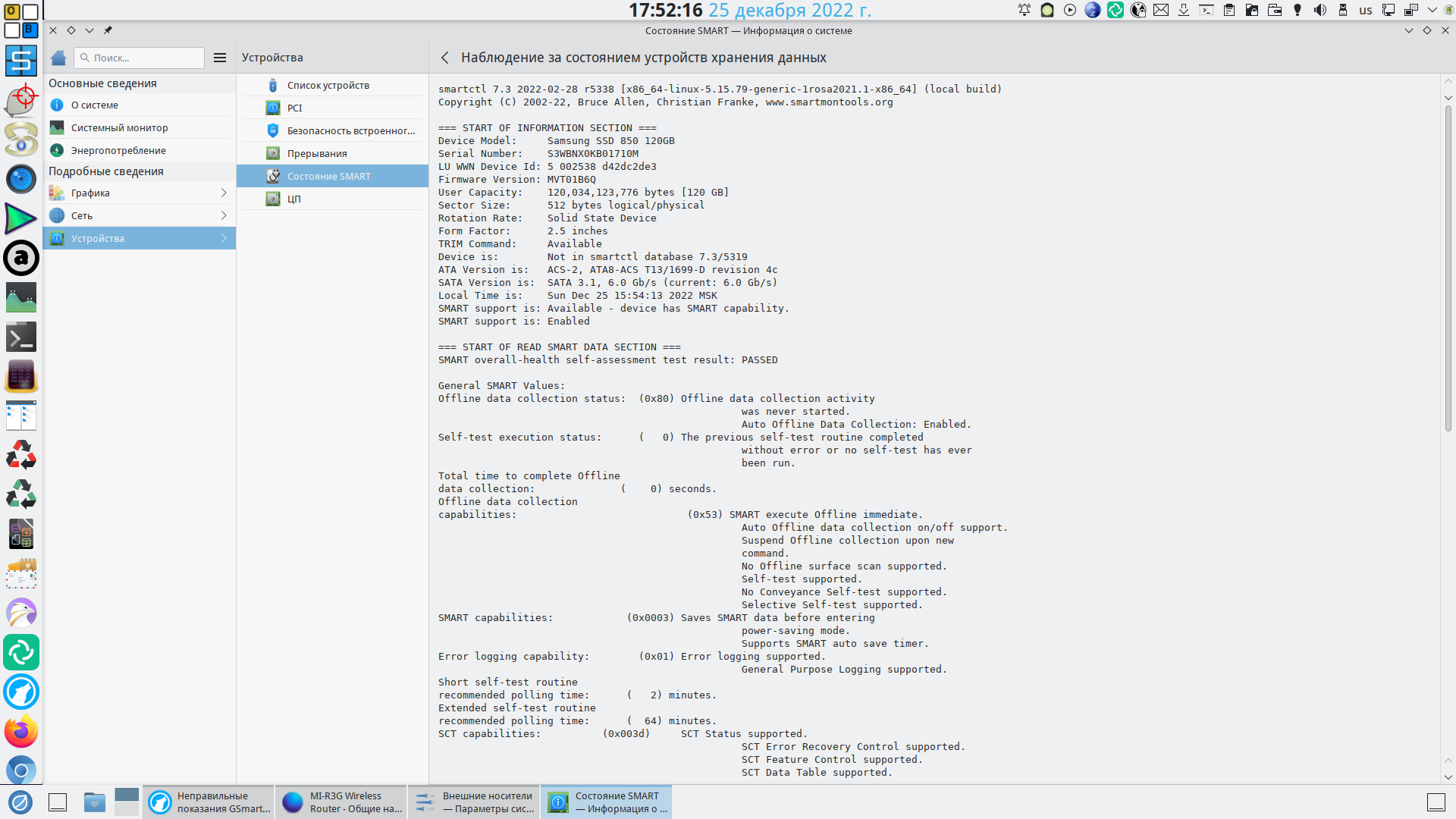The image size is (1456, 819).
Task: Open the clipboard icon in system tray
Action: (x=1229, y=10)
